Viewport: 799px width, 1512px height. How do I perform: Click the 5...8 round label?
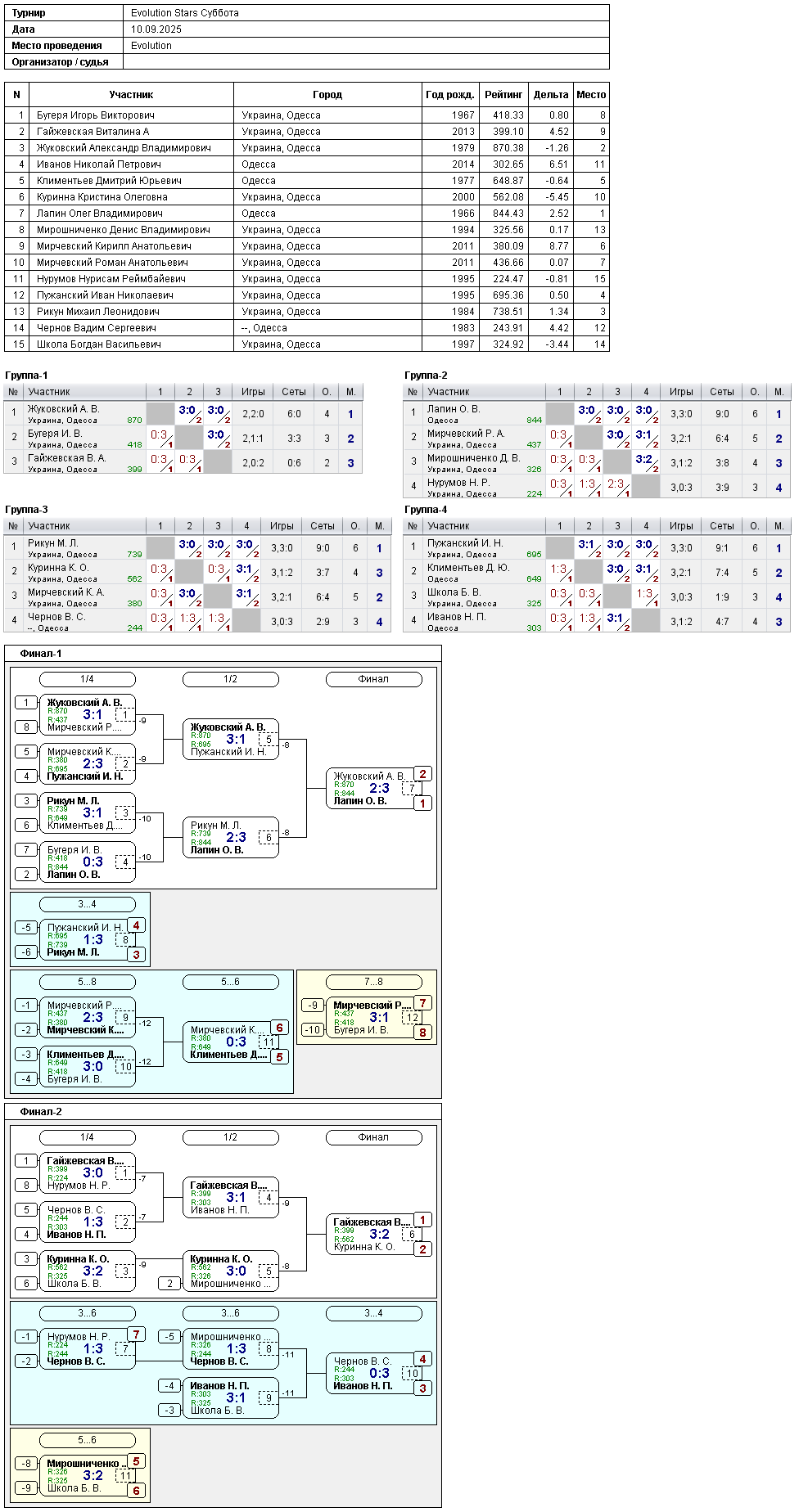click(x=88, y=982)
